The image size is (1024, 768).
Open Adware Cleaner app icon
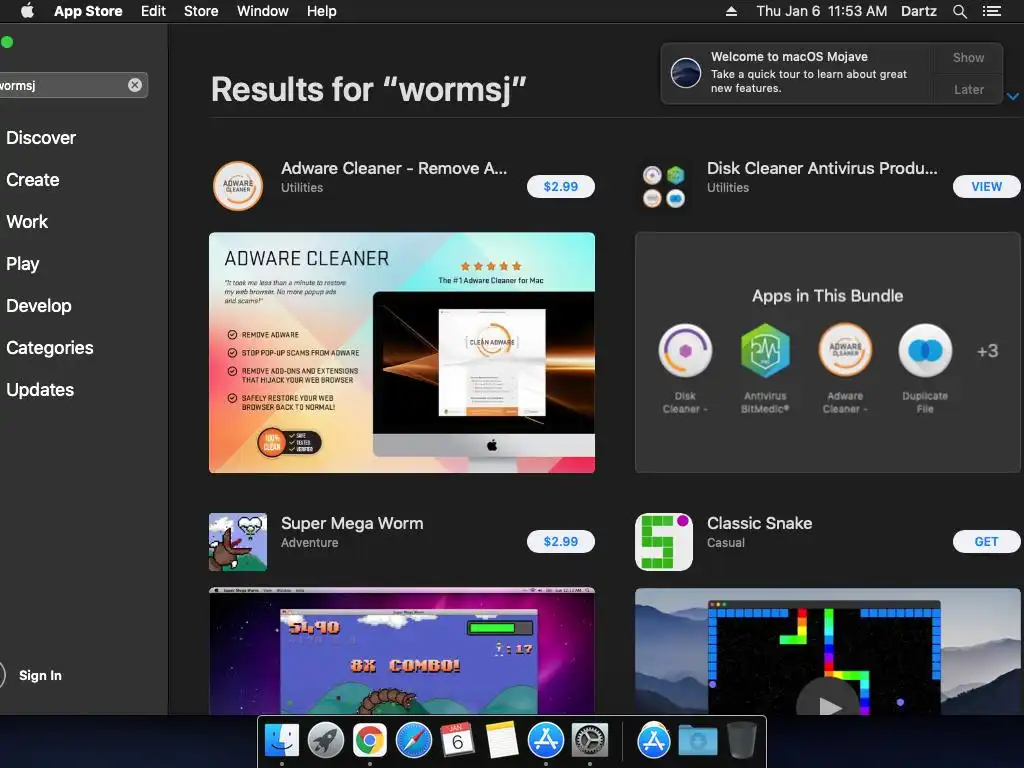238,186
